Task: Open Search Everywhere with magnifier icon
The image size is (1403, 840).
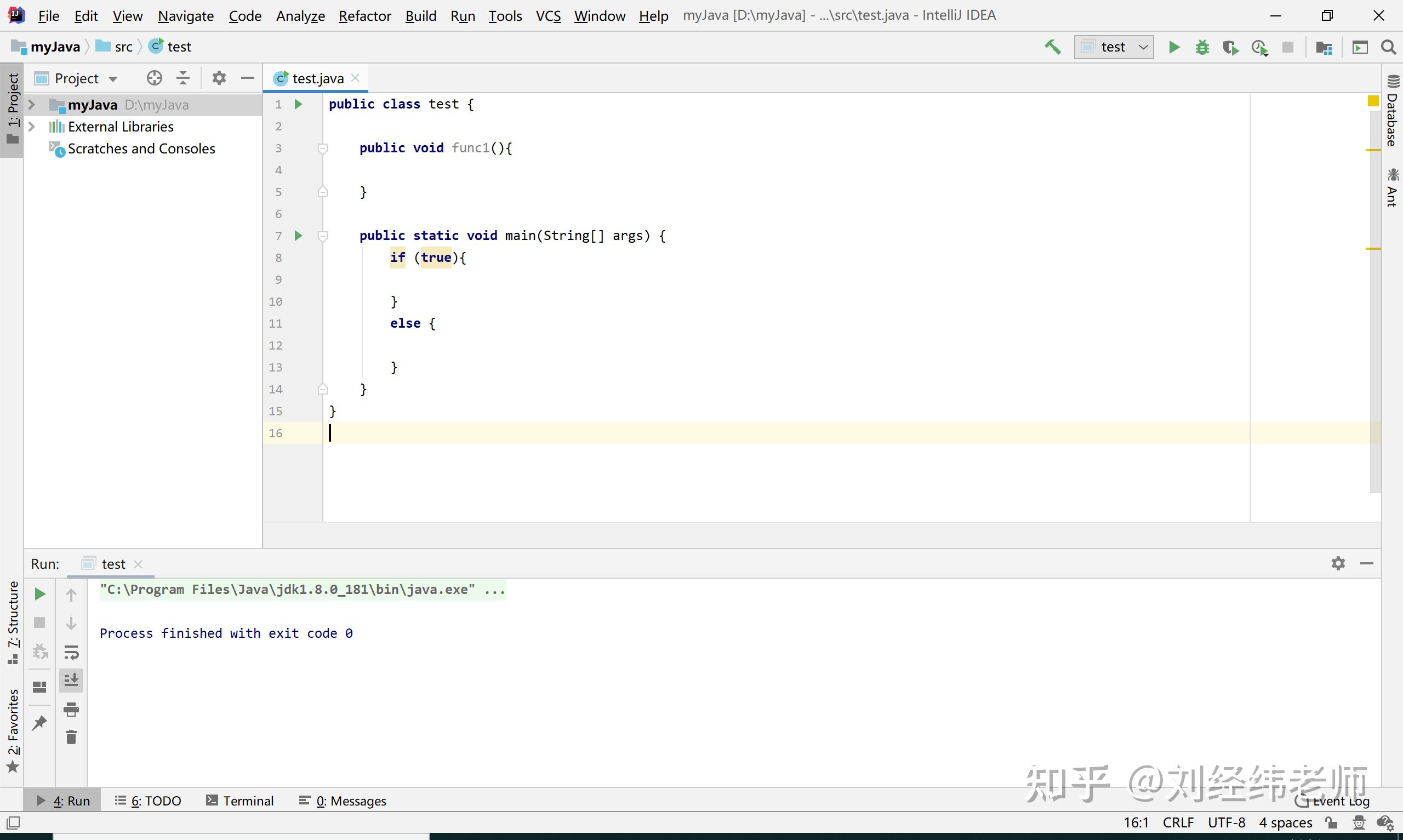Action: (x=1388, y=47)
